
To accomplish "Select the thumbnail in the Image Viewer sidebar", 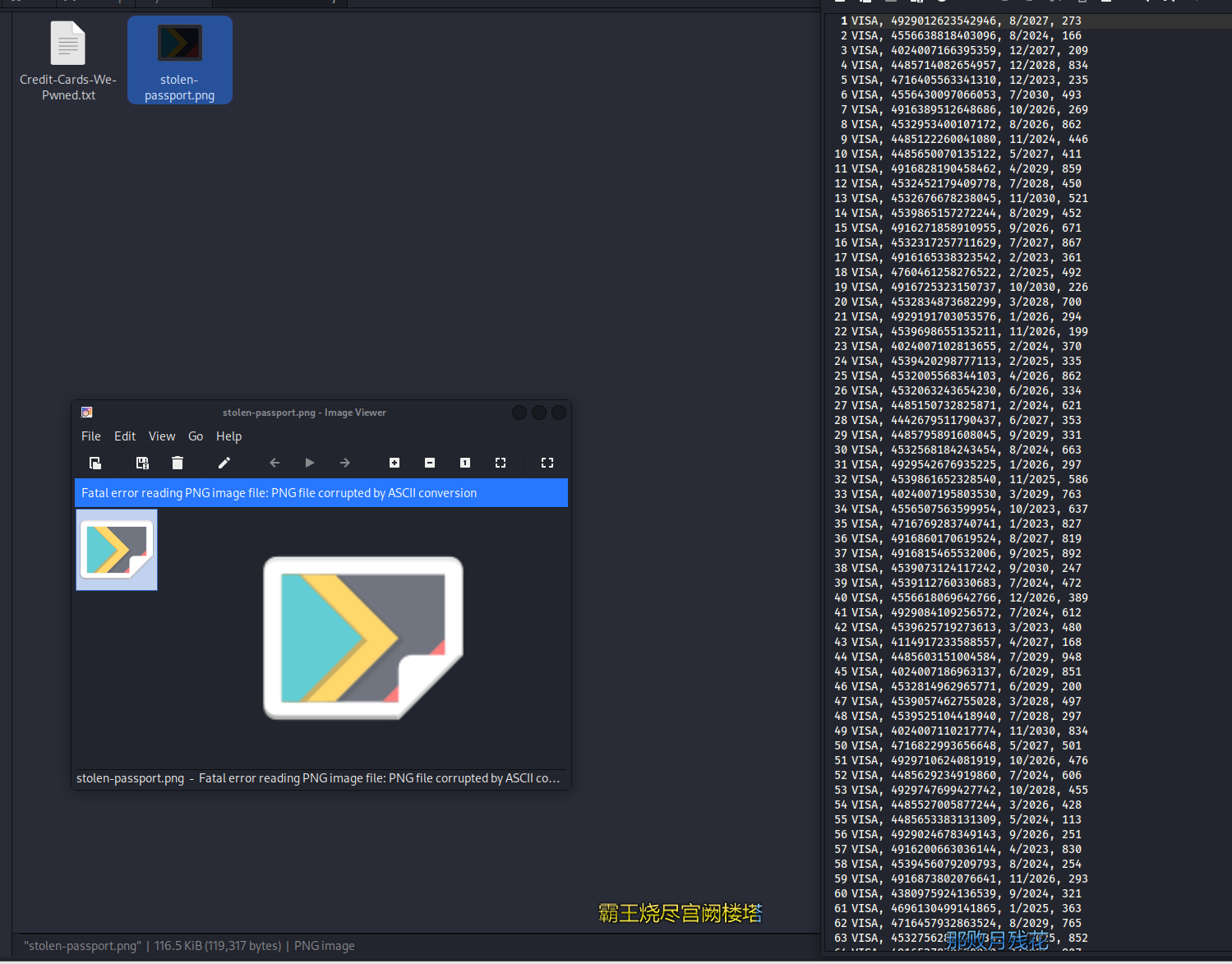I will (x=117, y=550).
